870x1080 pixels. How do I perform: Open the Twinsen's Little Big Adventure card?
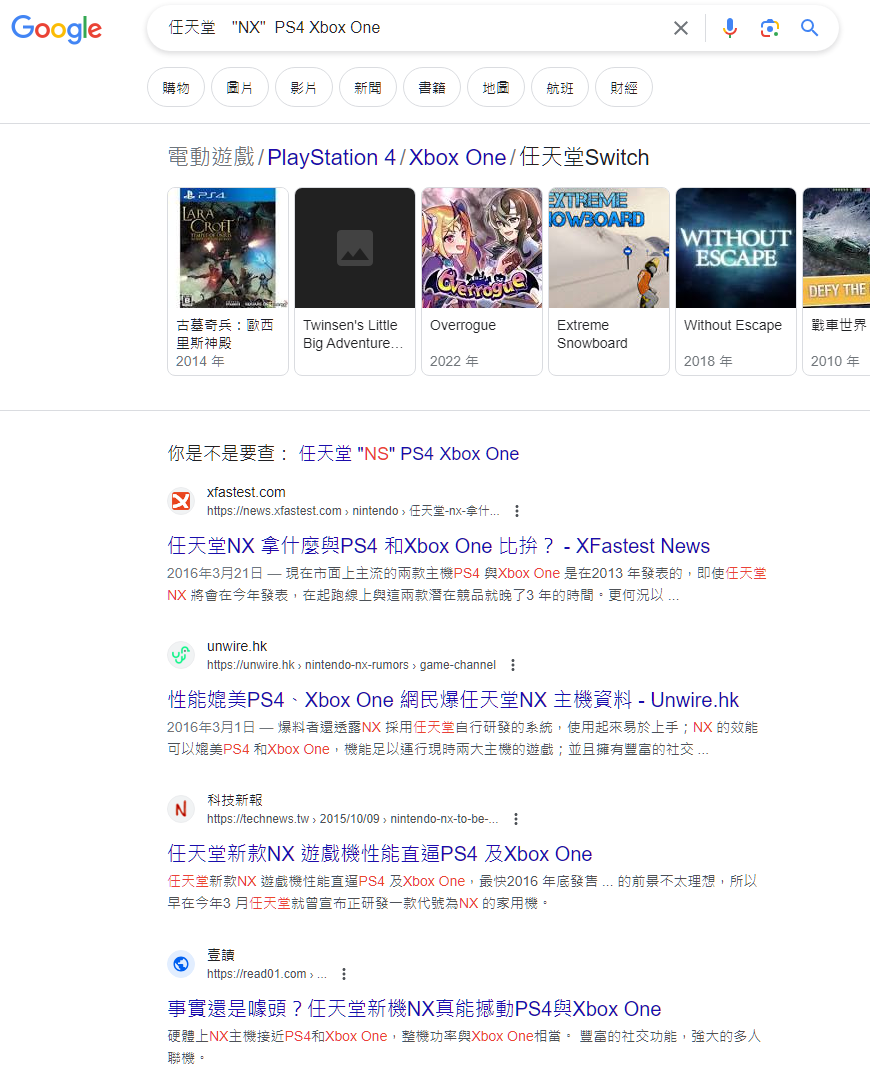[x=355, y=281]
